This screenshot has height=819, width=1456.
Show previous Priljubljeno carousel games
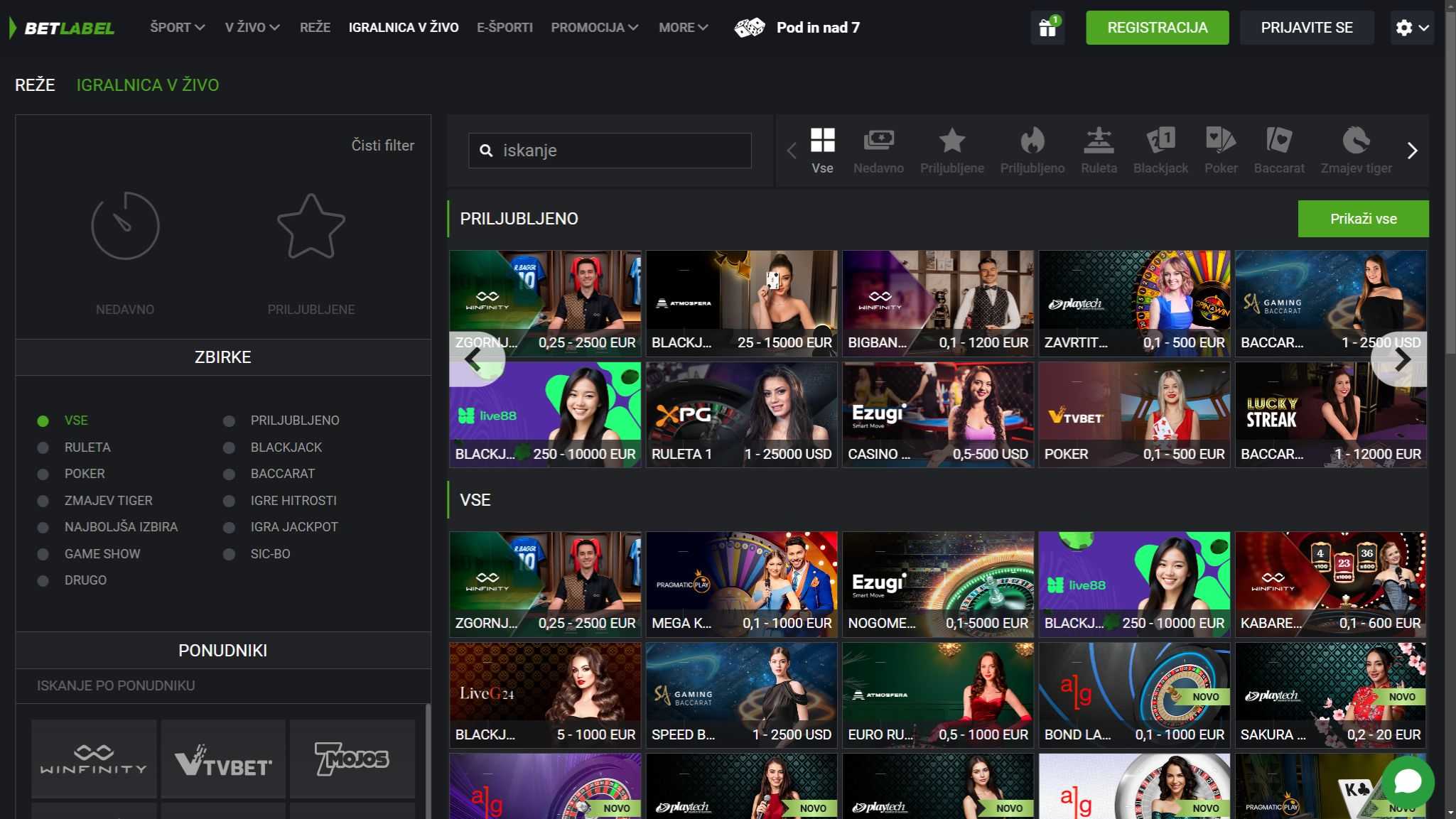click(x=476, y=359)
